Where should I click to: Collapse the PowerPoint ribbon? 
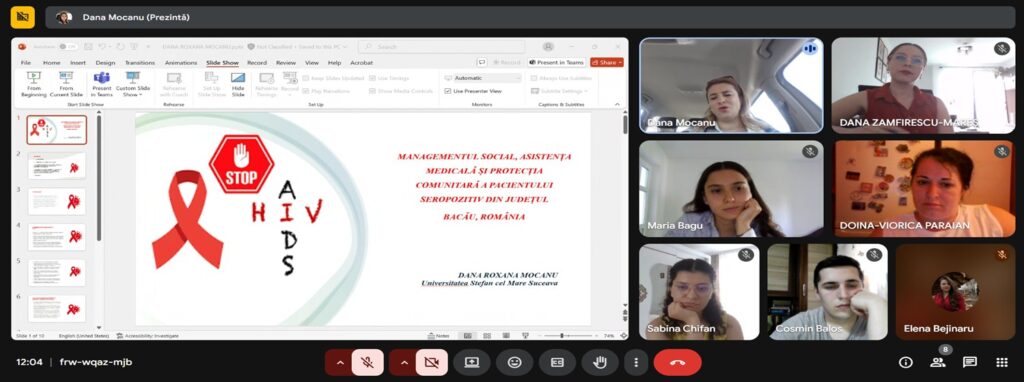point(618,104)
